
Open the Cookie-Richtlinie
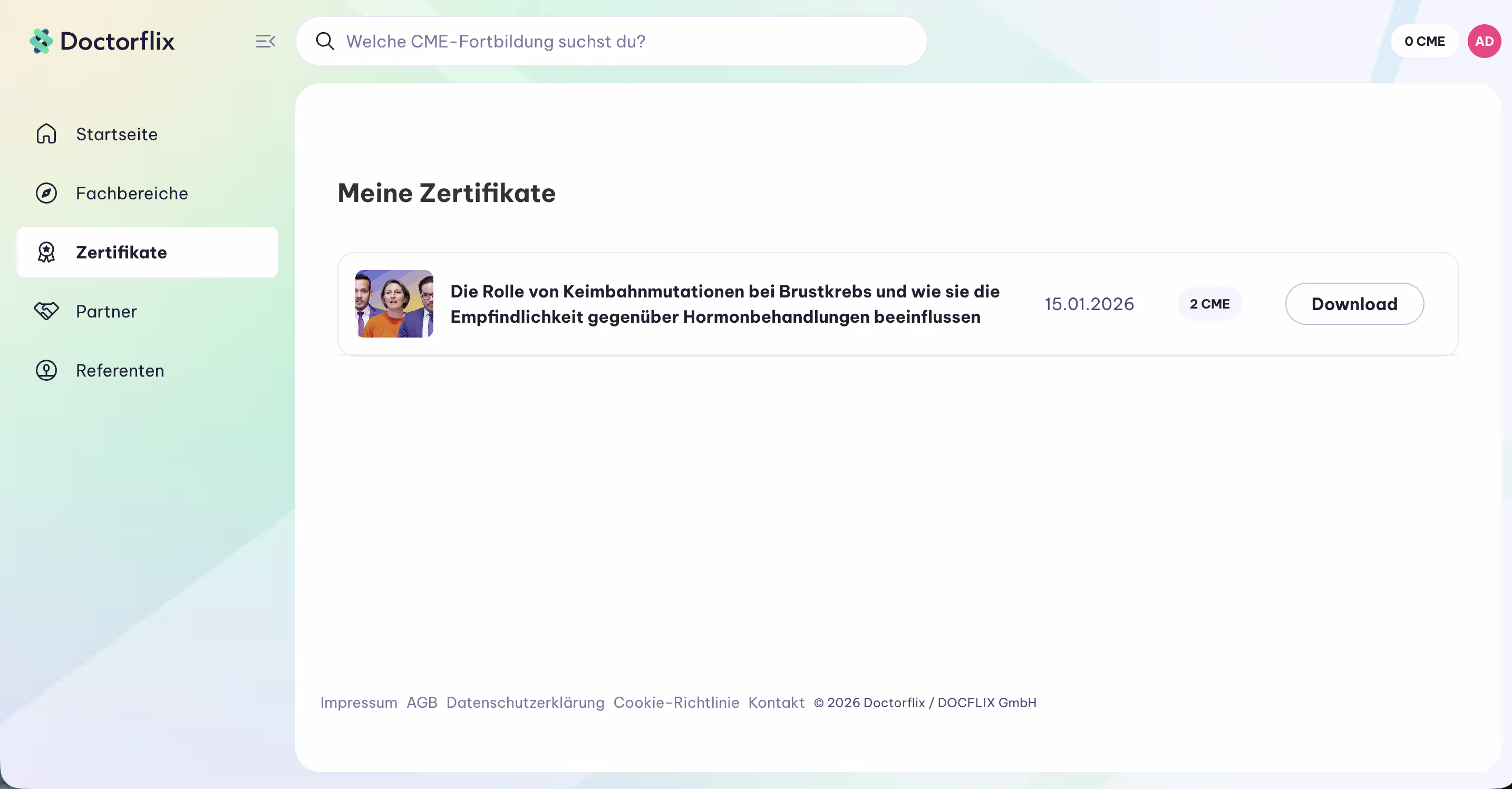click(676, 703)
